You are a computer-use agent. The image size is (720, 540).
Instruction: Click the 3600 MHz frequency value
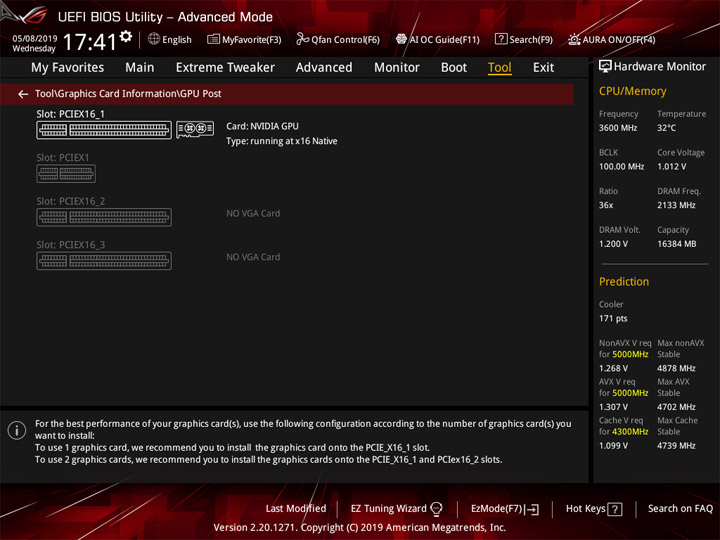618,128
